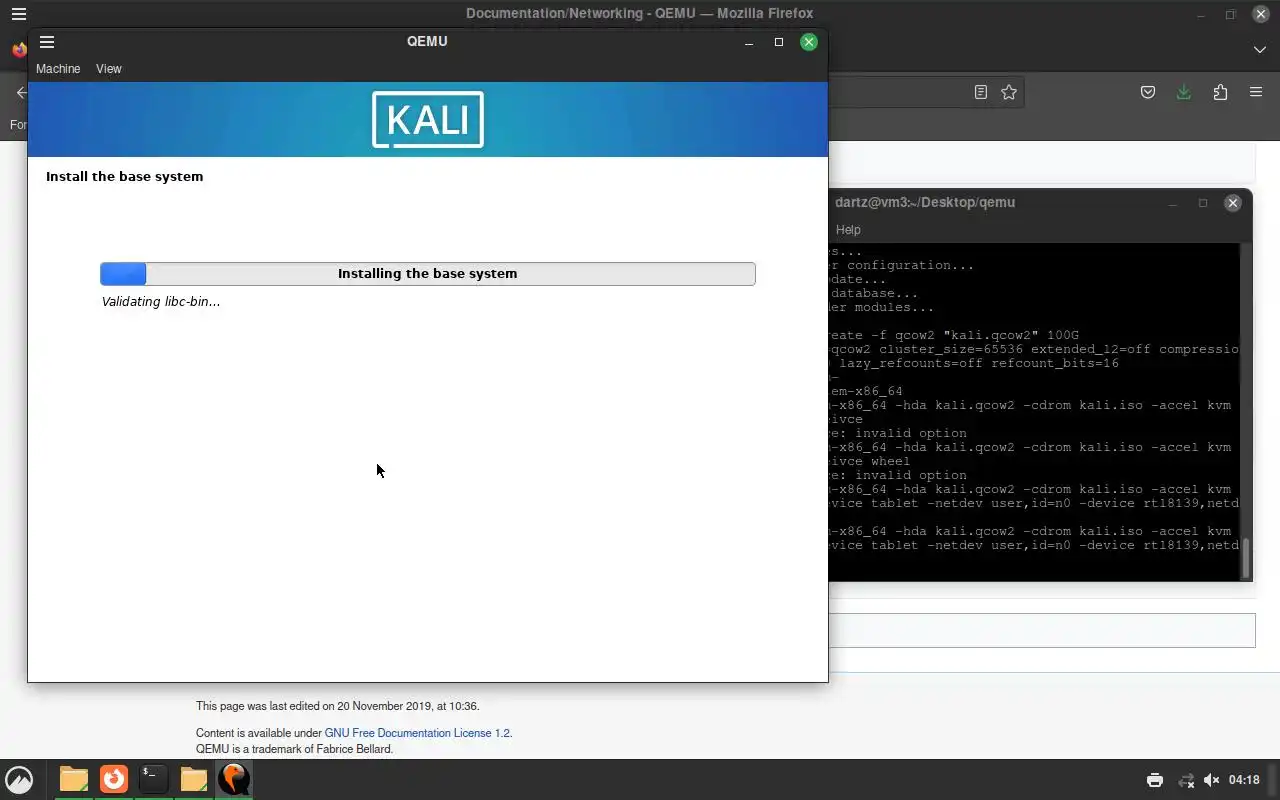
Task: Minimize the terminal window
Action: (x=1173, y=203)
